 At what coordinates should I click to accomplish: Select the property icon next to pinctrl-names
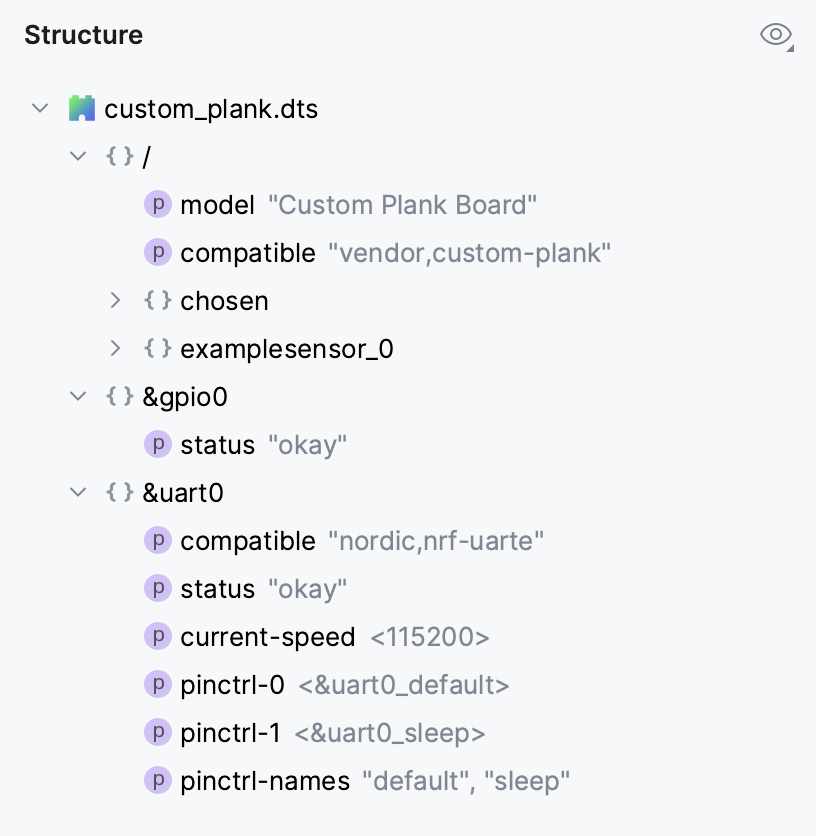click(x=158, y=780)
